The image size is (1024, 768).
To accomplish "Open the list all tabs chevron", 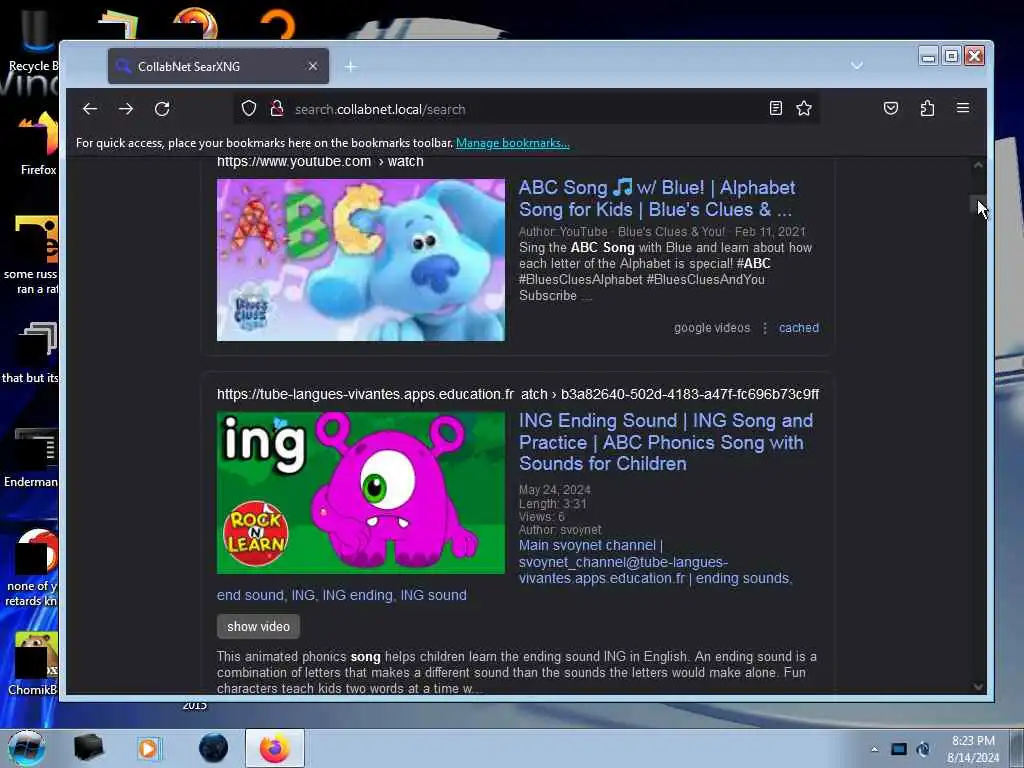I will click(857, 65).
